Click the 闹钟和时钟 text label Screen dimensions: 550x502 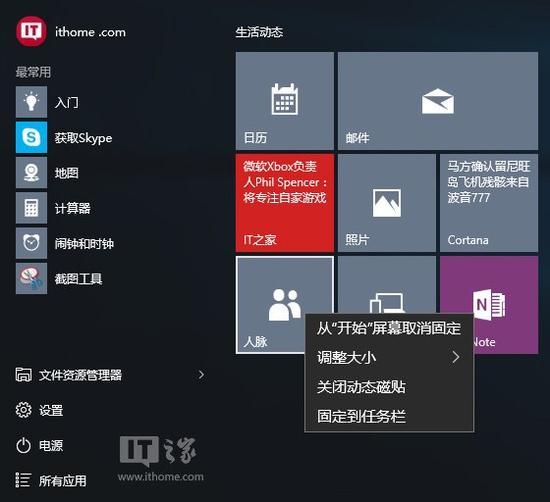(x=84, y=244)
